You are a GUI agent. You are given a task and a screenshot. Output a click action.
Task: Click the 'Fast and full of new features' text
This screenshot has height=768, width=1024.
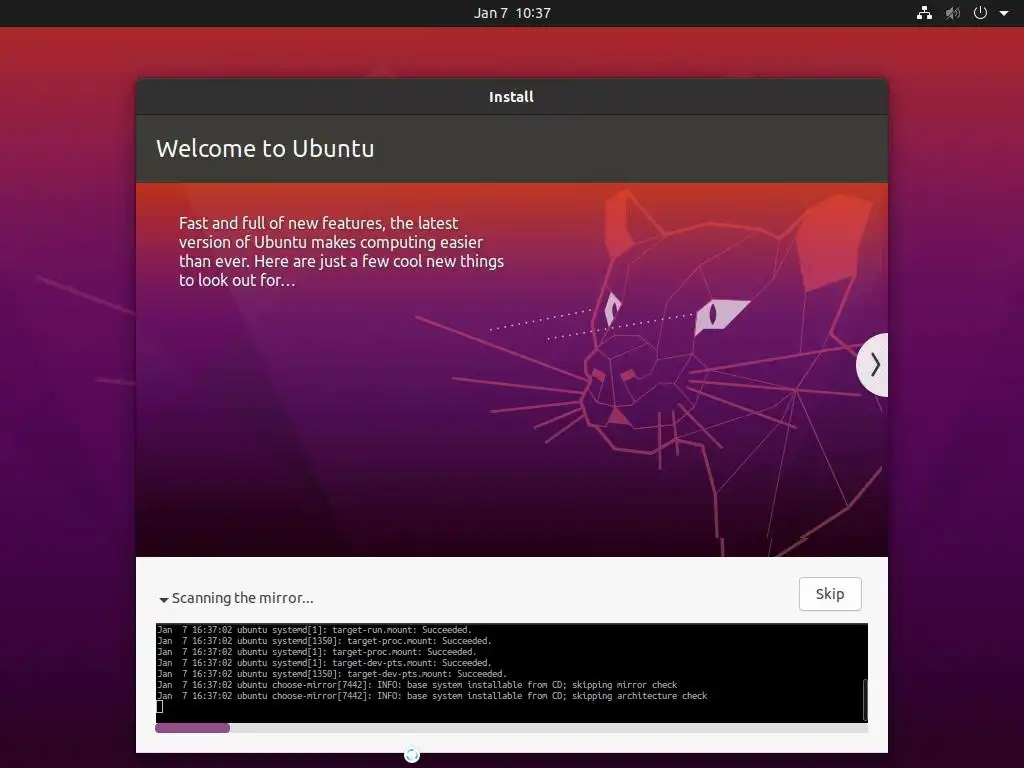pyautogui.click(x=342, y=251)
